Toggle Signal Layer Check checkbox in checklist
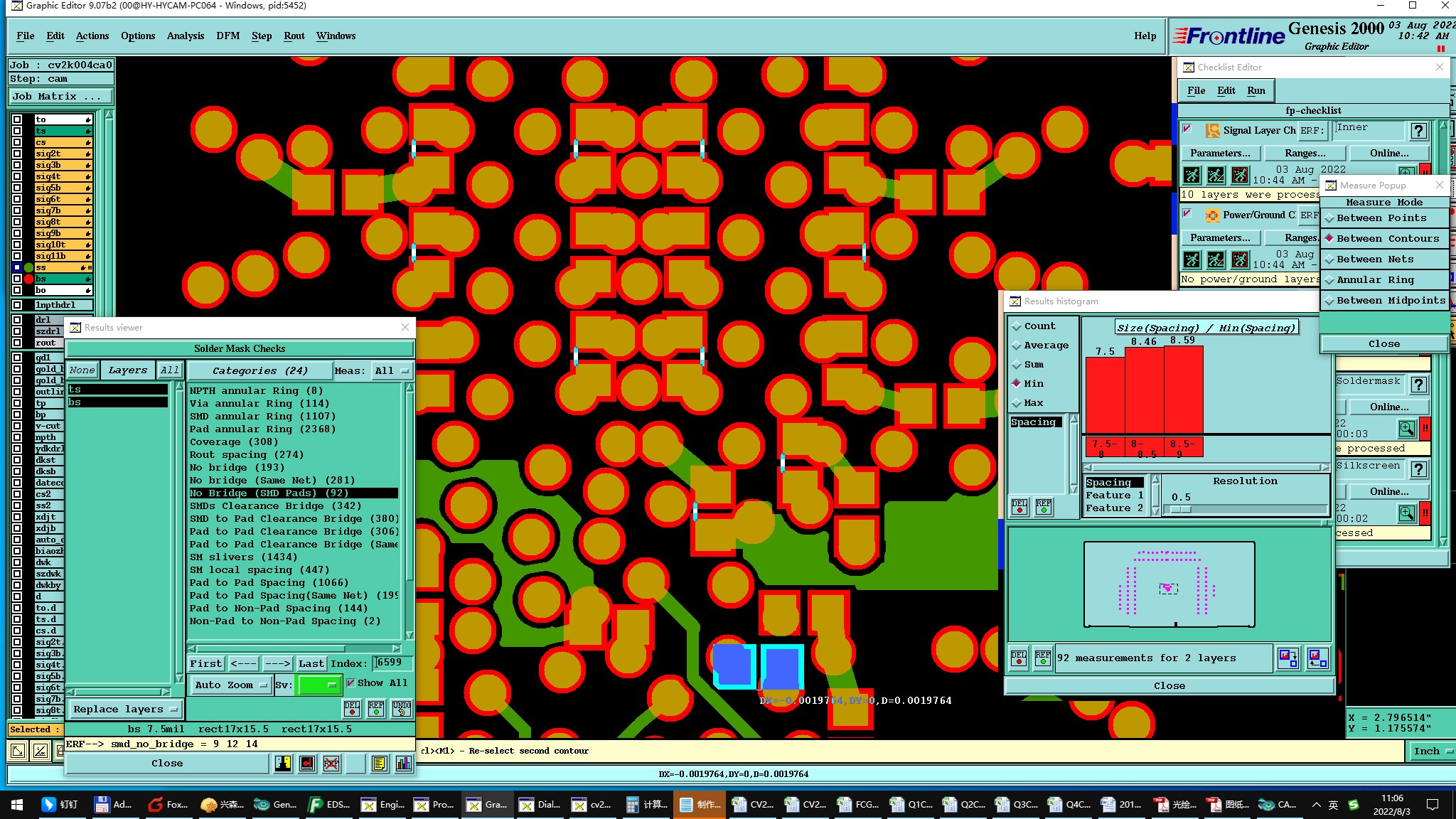1456x819 pixels. click(x=1187, y=129)
